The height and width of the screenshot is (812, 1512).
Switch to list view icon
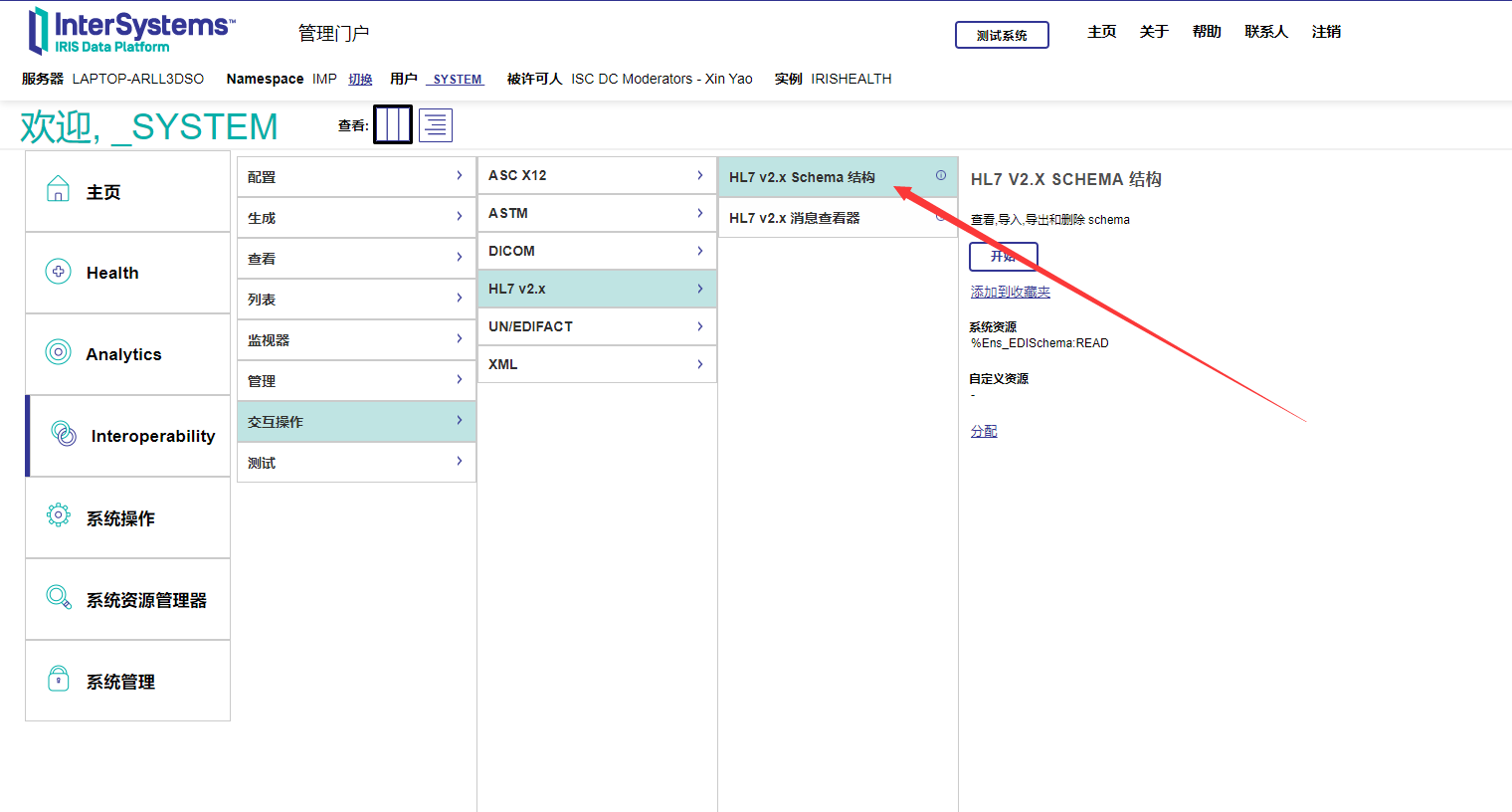[x=436, y=125]
